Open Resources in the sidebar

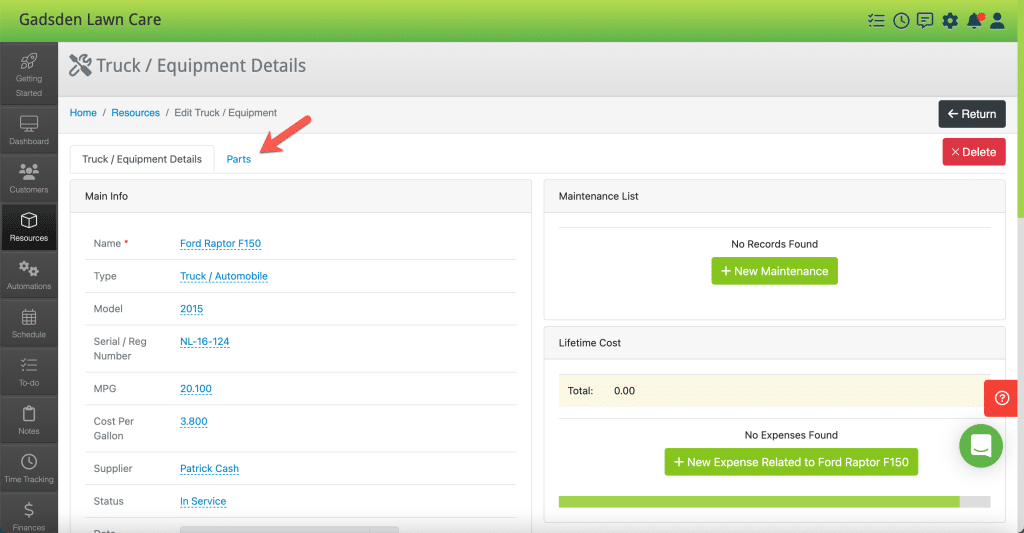click(x=29, y=227)
